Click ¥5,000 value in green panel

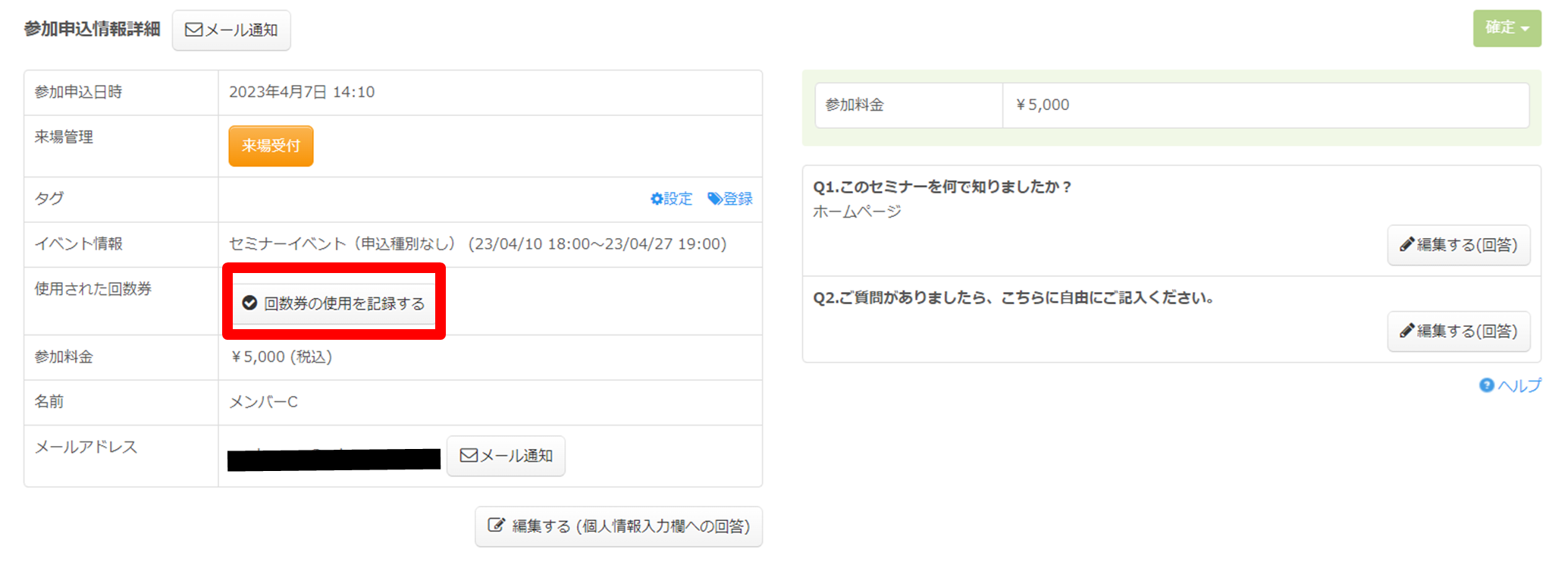coord(1043,105)
